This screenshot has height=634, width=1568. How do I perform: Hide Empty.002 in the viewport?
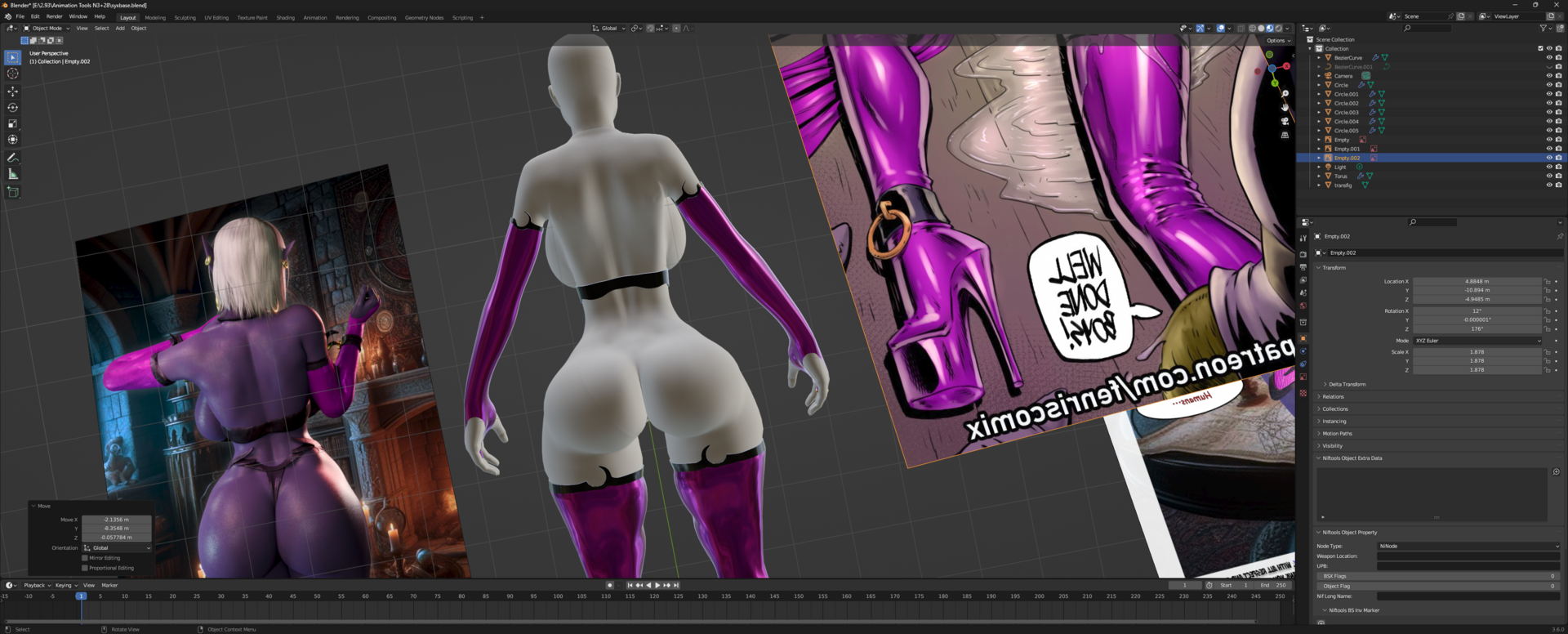click(1548, 158)
